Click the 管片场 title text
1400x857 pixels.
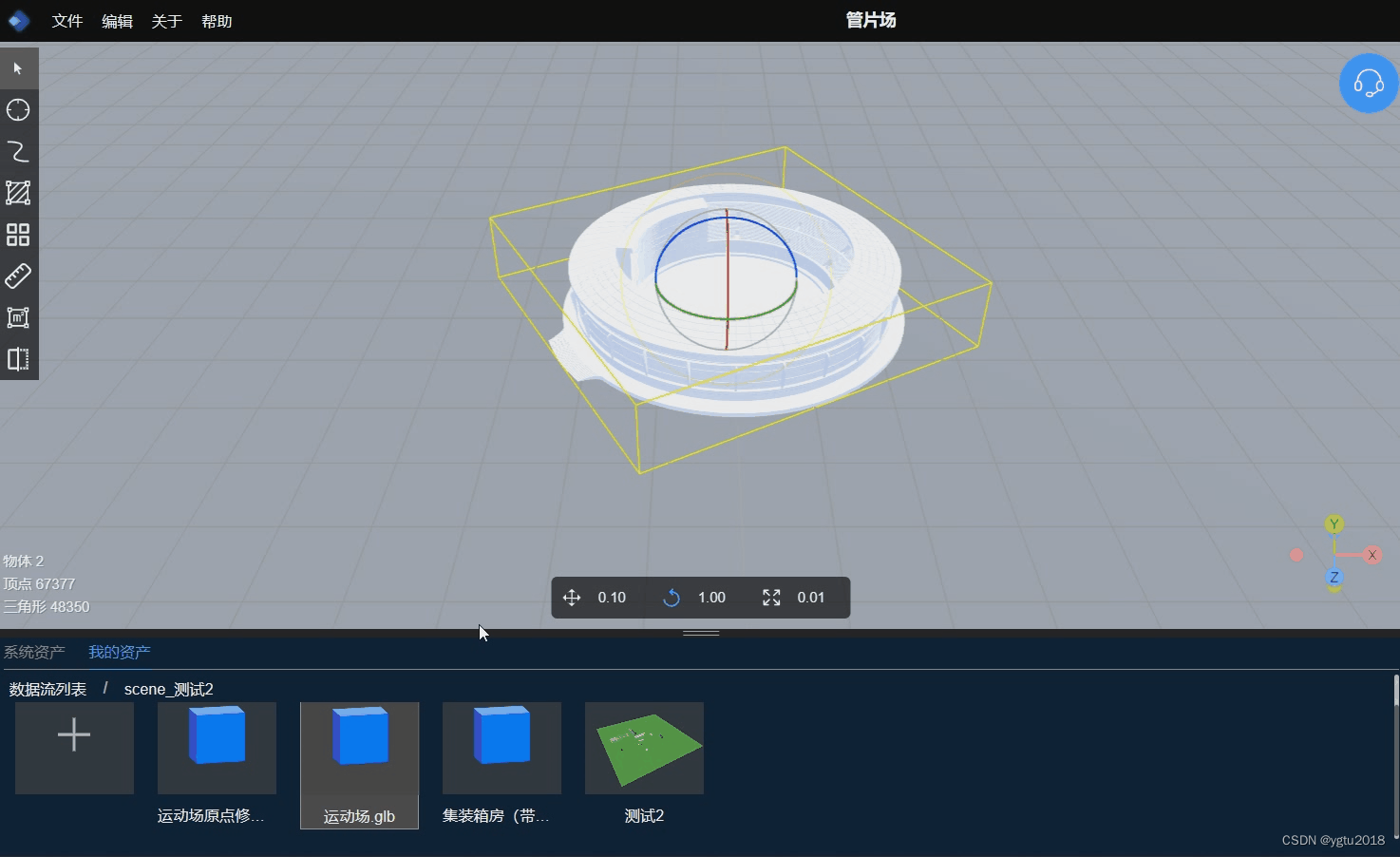pos(871,20)
